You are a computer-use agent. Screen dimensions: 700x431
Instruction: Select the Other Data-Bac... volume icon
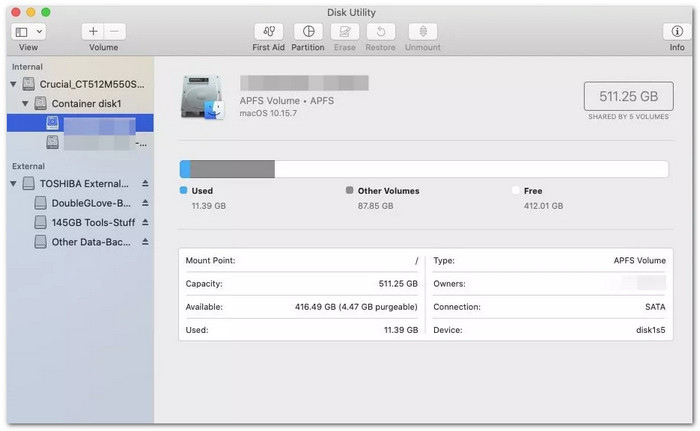tap(41, 242)
